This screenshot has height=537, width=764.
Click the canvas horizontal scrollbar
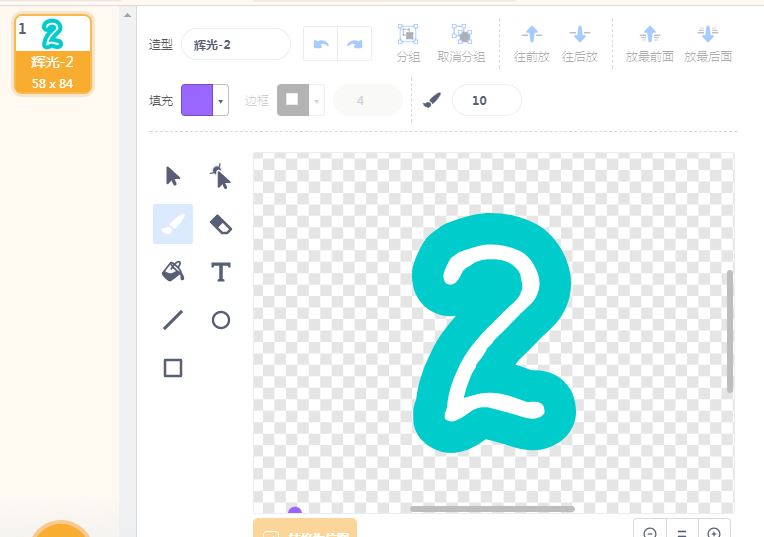point(492,509)
